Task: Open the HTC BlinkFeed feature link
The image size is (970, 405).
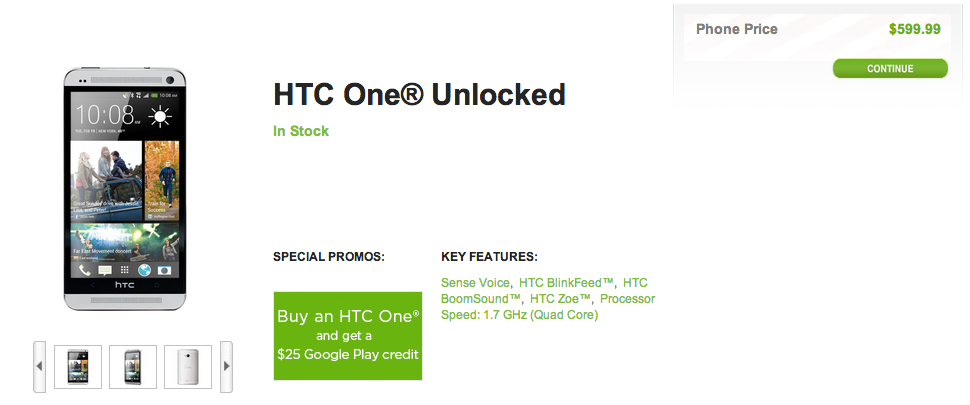Action: pyautogui.click(x=567, y=283)
